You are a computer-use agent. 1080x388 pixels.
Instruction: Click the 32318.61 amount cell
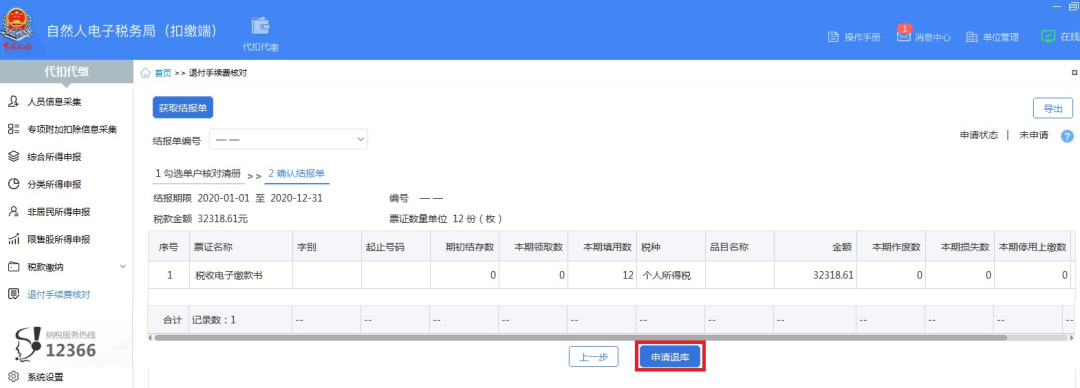815,276
